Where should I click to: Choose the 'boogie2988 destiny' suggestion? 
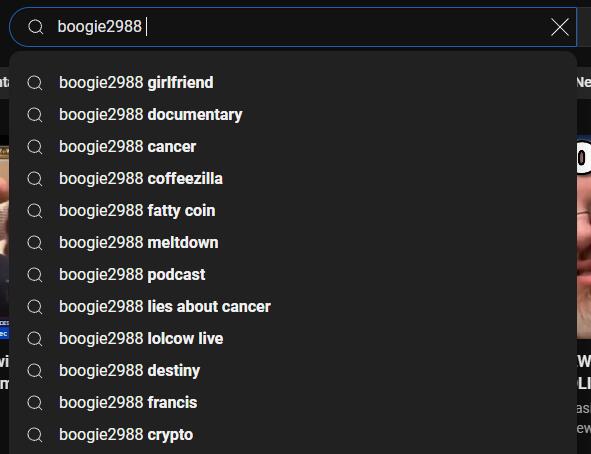(x=293, y=371)
